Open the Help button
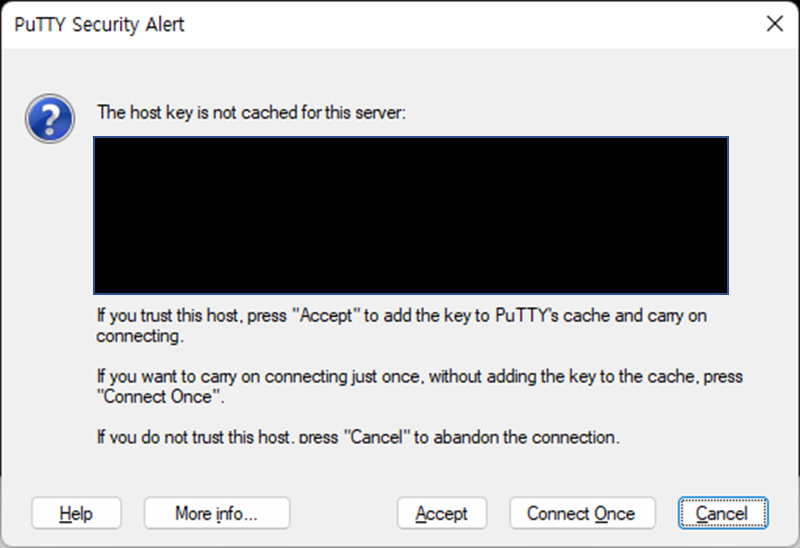This screenshot has width=800, height=548. [76, 513]
